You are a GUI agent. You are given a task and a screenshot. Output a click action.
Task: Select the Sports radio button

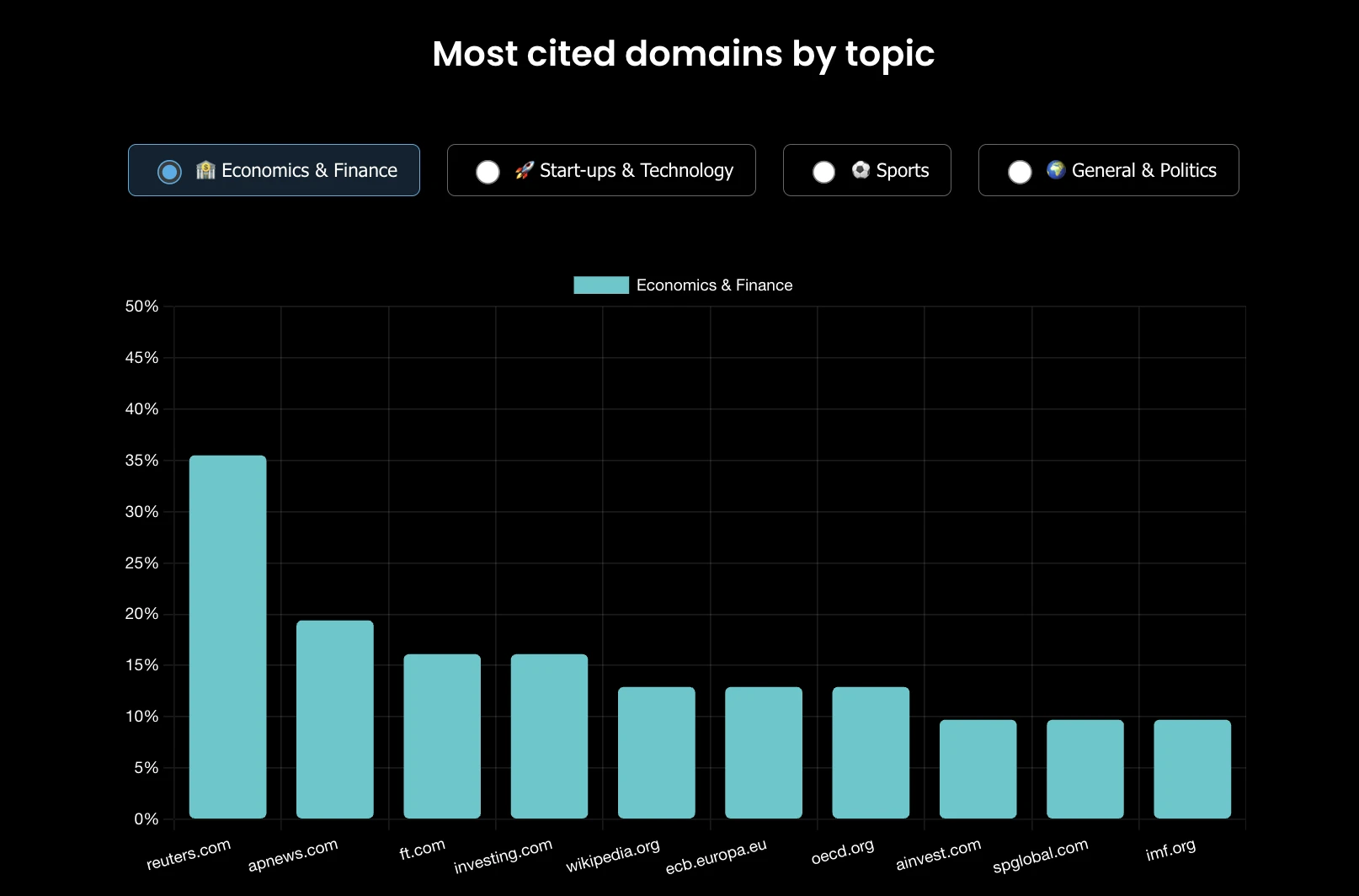(823, 172)
